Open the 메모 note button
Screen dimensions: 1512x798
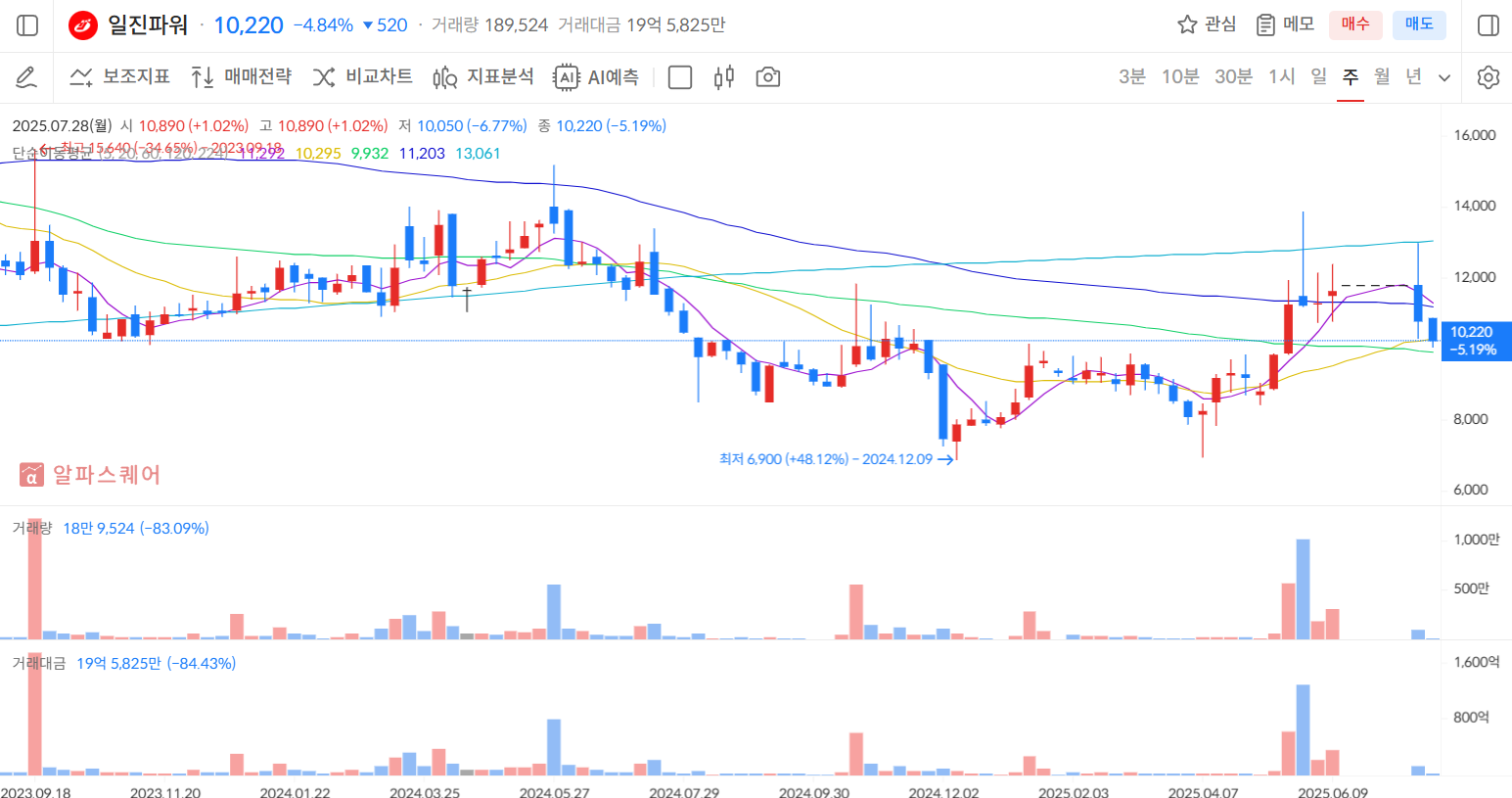pyautogui.click(x=1286, y=24)
